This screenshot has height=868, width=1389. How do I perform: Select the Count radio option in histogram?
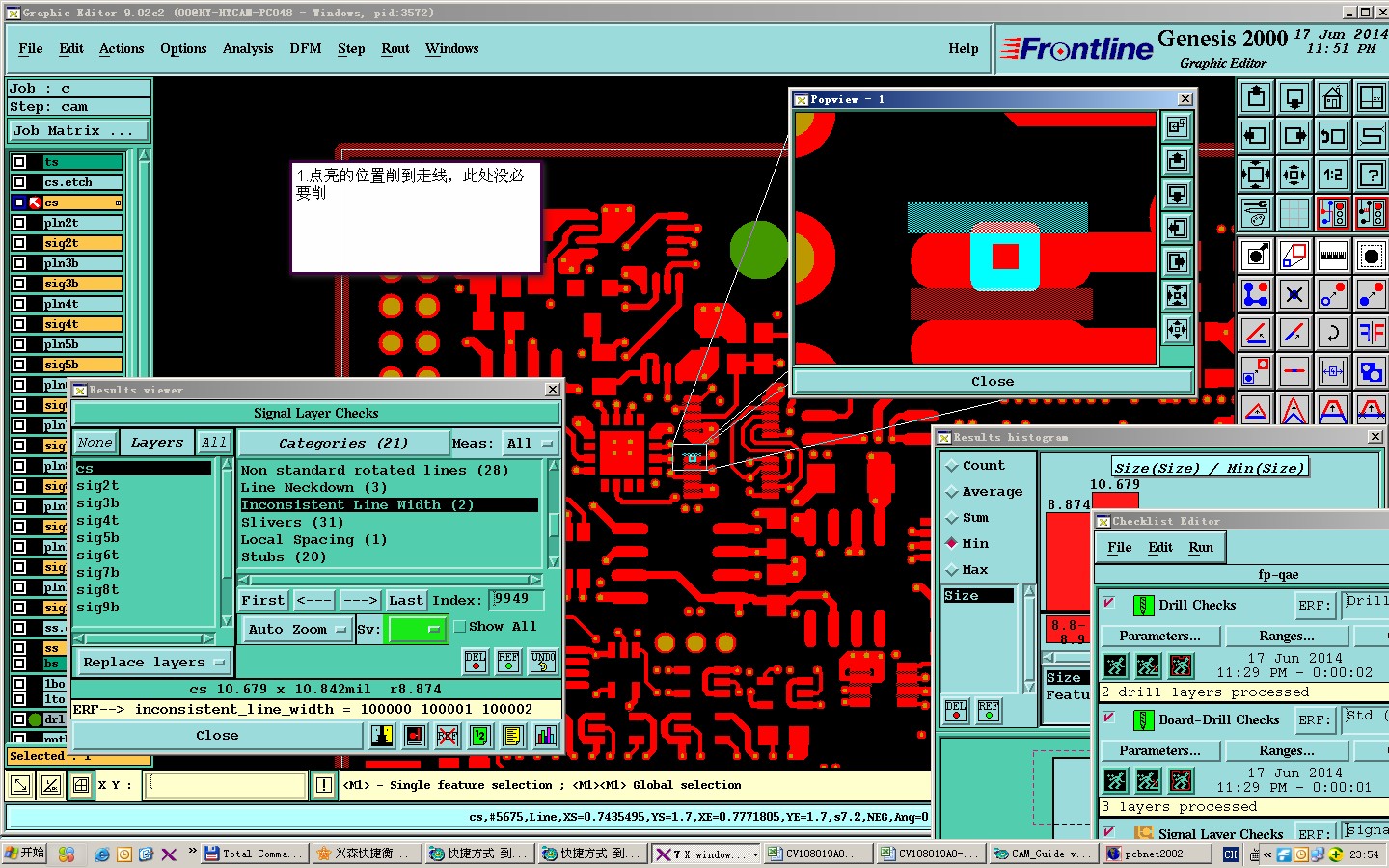point(951,466)
